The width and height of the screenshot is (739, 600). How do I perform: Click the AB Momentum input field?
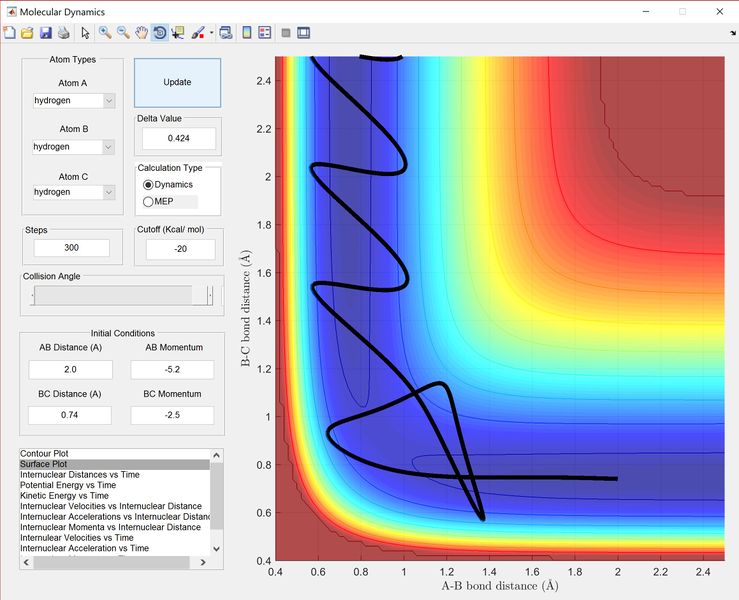[172, 370]
